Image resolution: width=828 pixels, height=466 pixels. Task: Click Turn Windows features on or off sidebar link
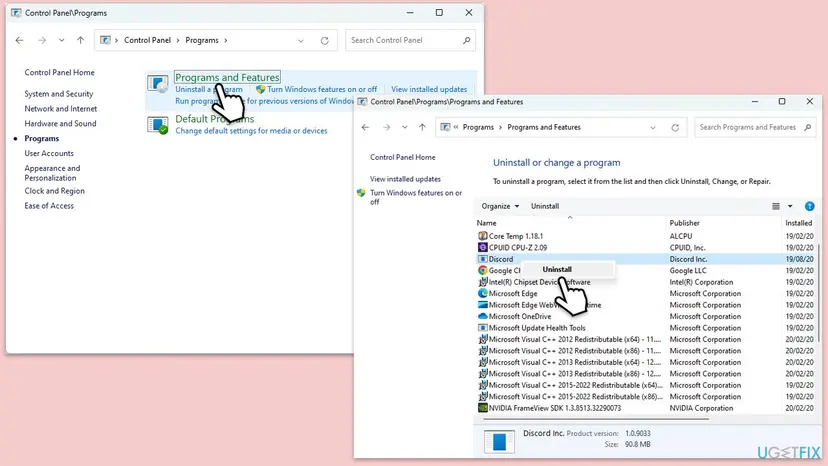[x=416, y=197]
